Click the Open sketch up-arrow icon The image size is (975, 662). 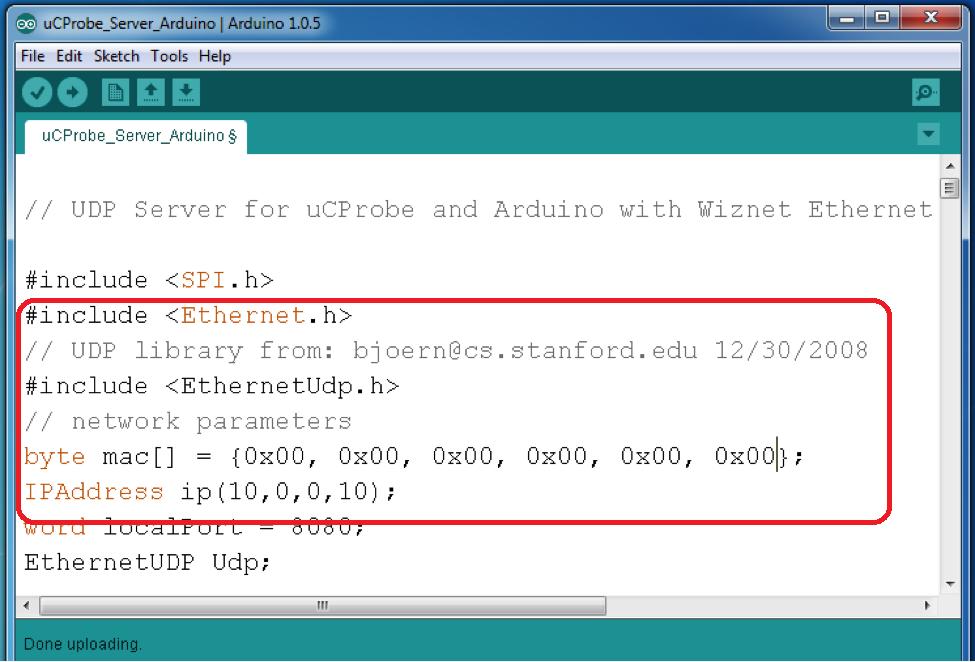coord(150,93)
